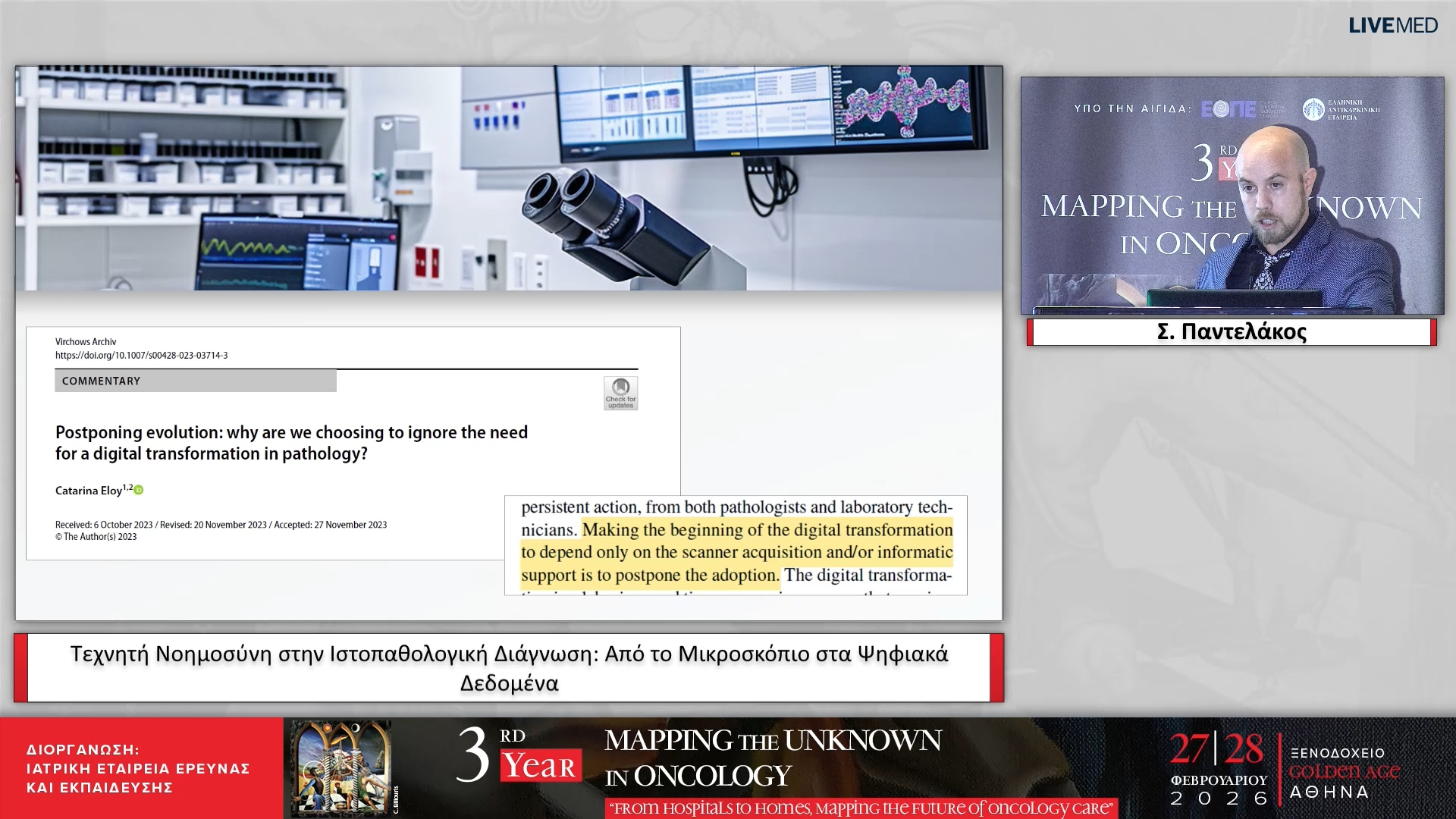This screenshot has width=1456, height=819.
Task: Click the Hellenic Anticancer Society round emblem
Action: coord(1313,109)
